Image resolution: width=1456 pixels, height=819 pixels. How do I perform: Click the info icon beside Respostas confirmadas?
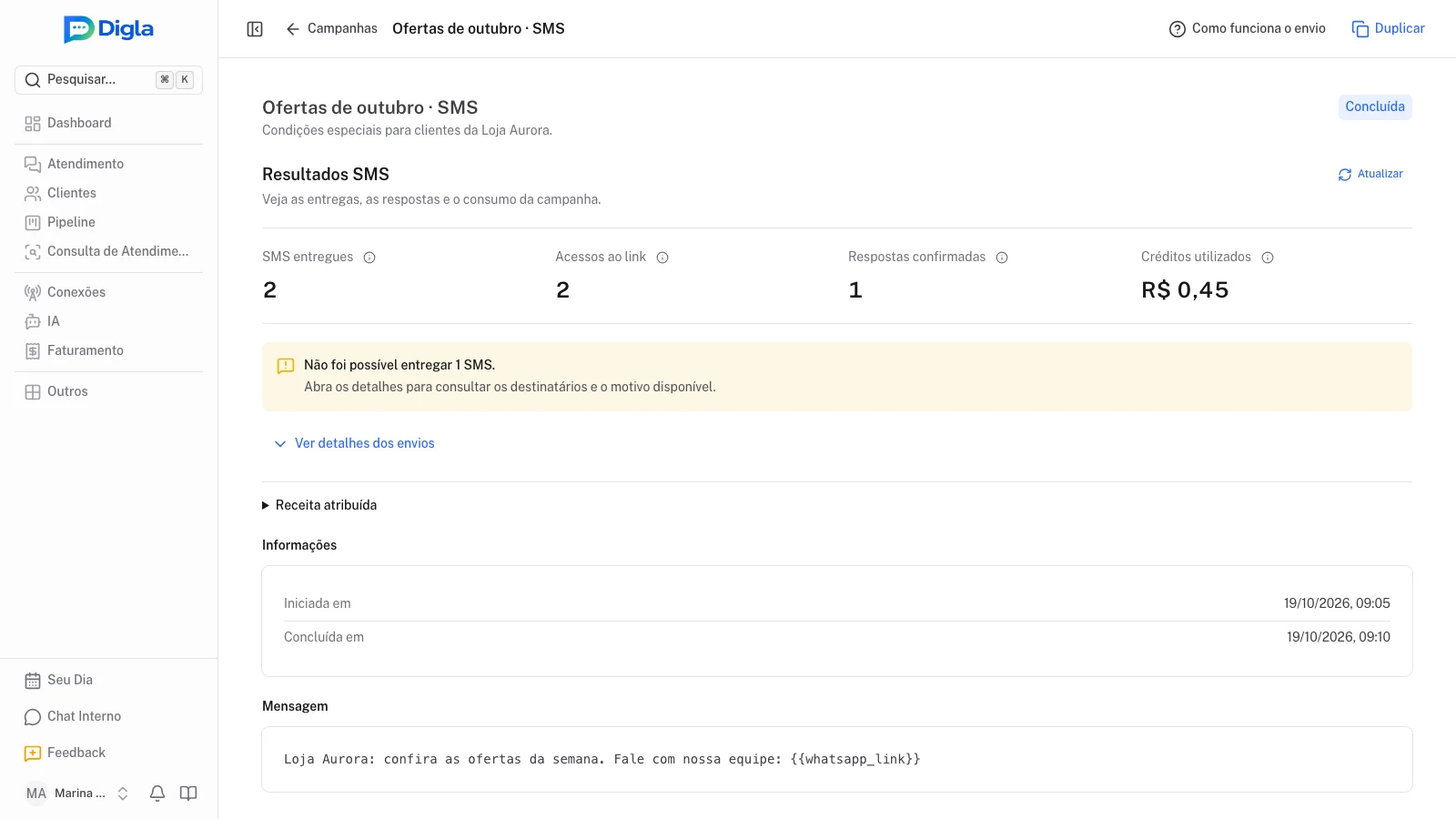point(1002,258)
